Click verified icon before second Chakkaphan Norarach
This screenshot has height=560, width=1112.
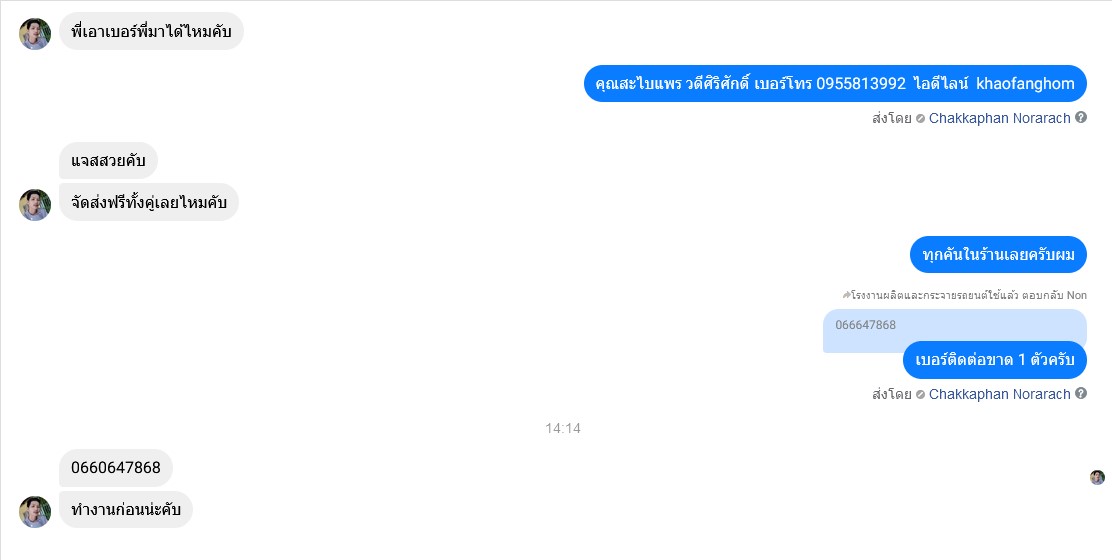[921, 394]
